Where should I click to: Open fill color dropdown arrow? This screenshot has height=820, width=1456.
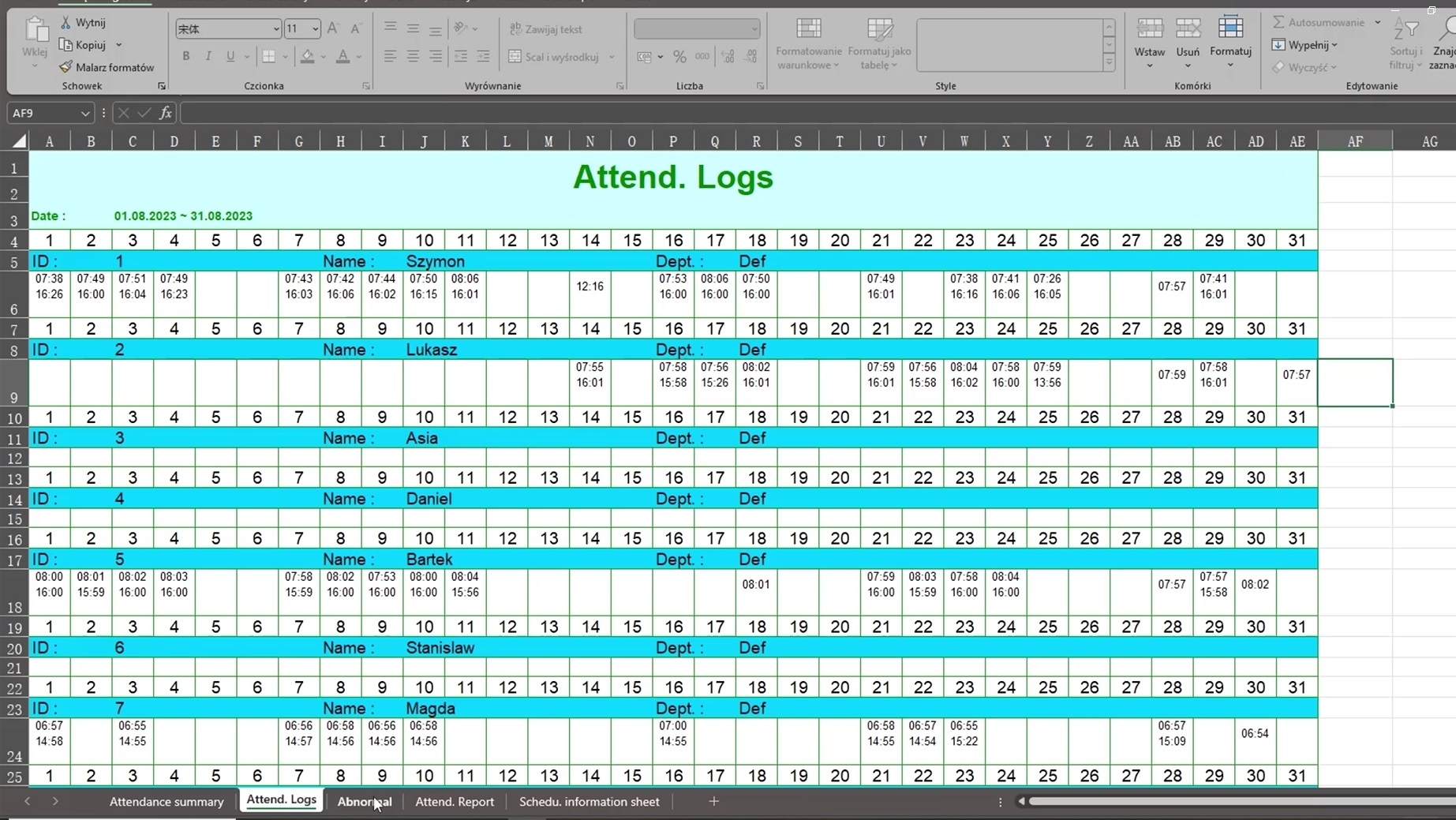pyautogui.click(x=323, y=57)
